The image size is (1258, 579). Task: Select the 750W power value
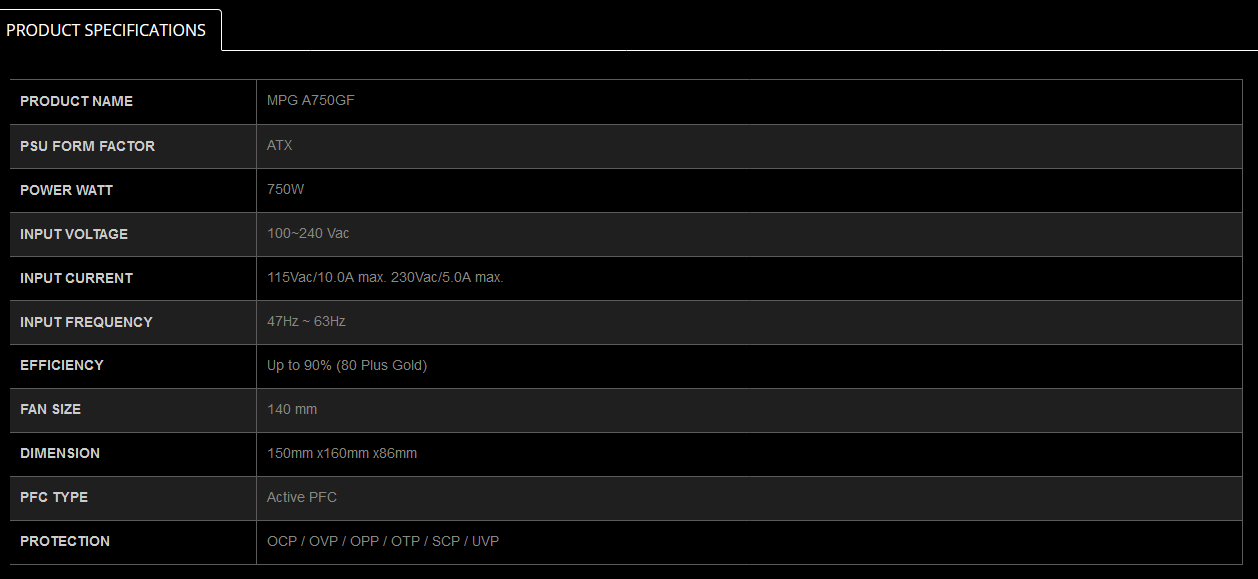pos(285,190)
